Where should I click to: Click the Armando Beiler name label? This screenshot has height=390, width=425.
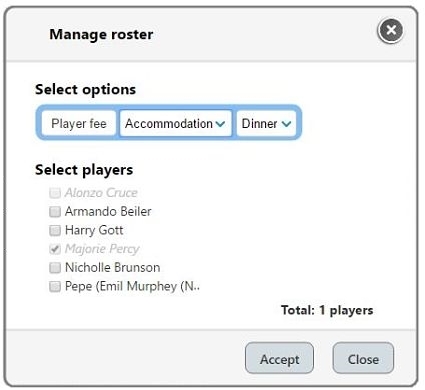(x=108, y=212)
